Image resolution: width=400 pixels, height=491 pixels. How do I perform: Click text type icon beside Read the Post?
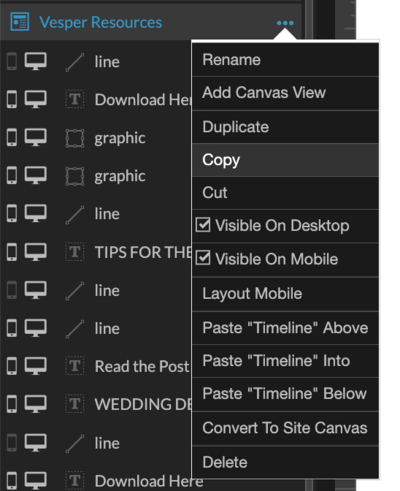(x=75, y=366)
